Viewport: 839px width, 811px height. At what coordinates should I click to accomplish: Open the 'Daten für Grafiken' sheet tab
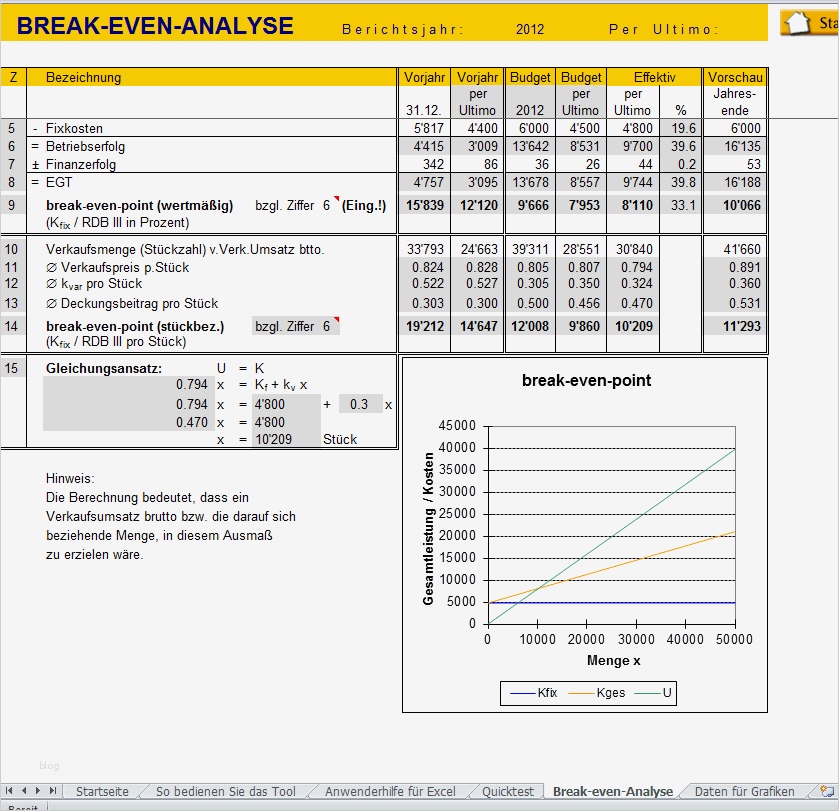(744, 791)
